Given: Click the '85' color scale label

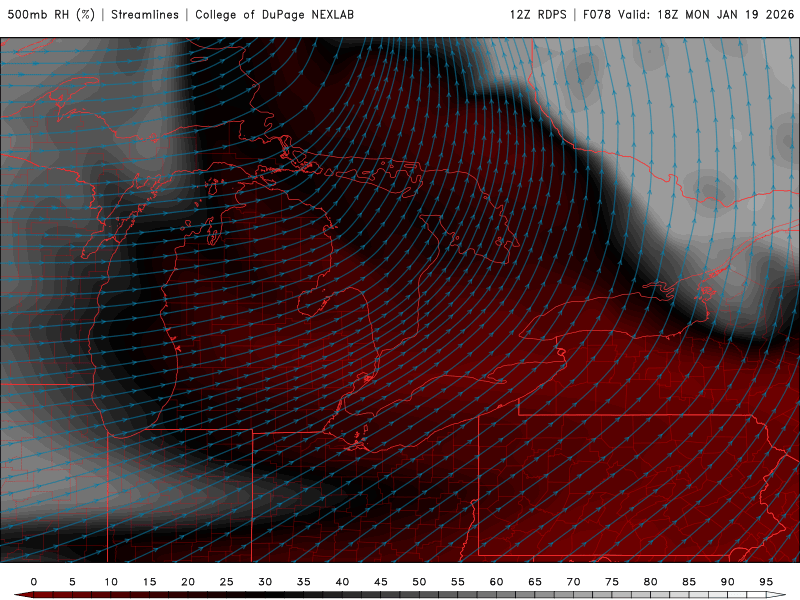Looking at the screenshot, I should [689, 582].
